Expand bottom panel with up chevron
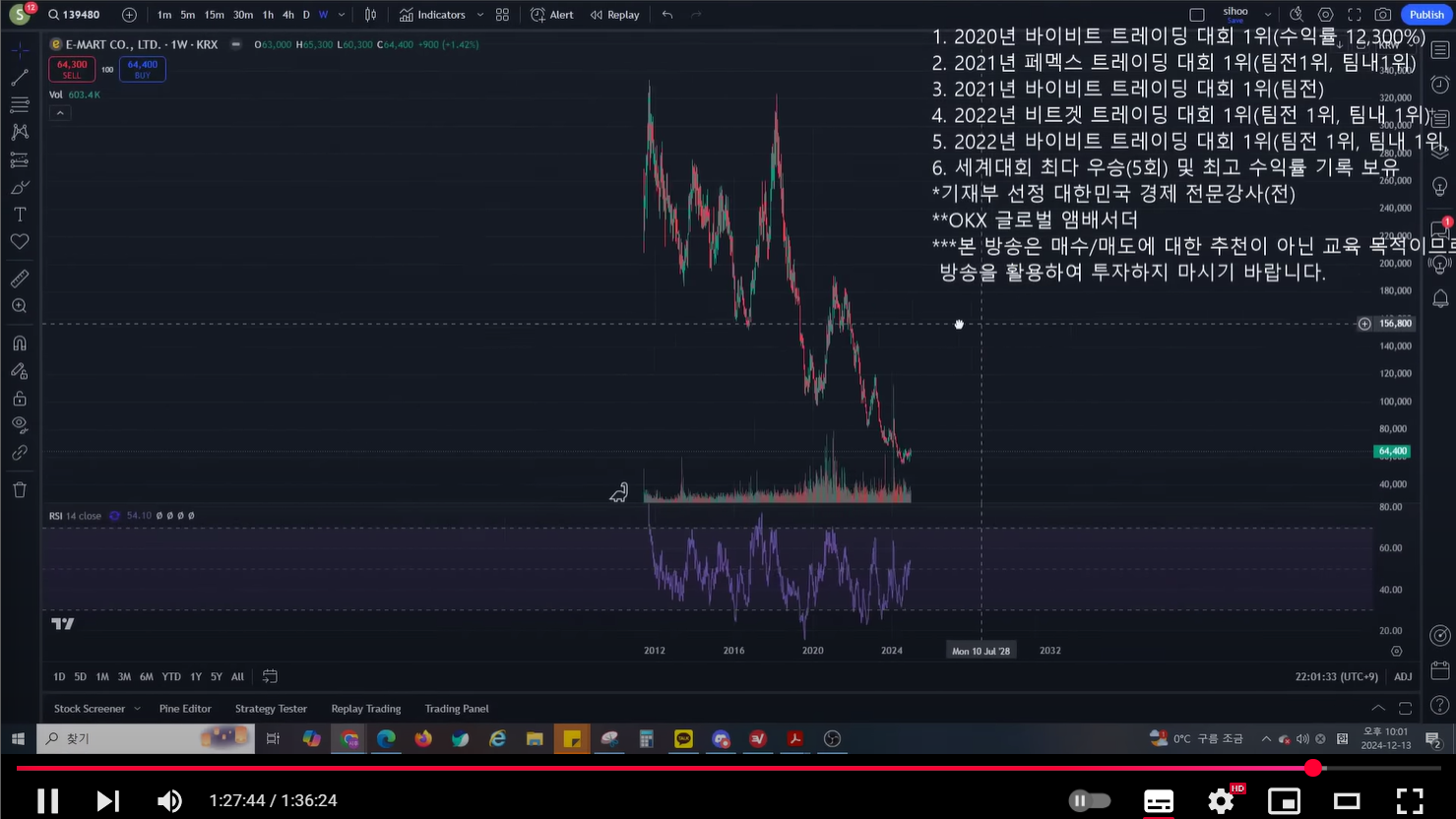Image resolution: width=1456 pixels, height=819 pixels. (1378, 708)
